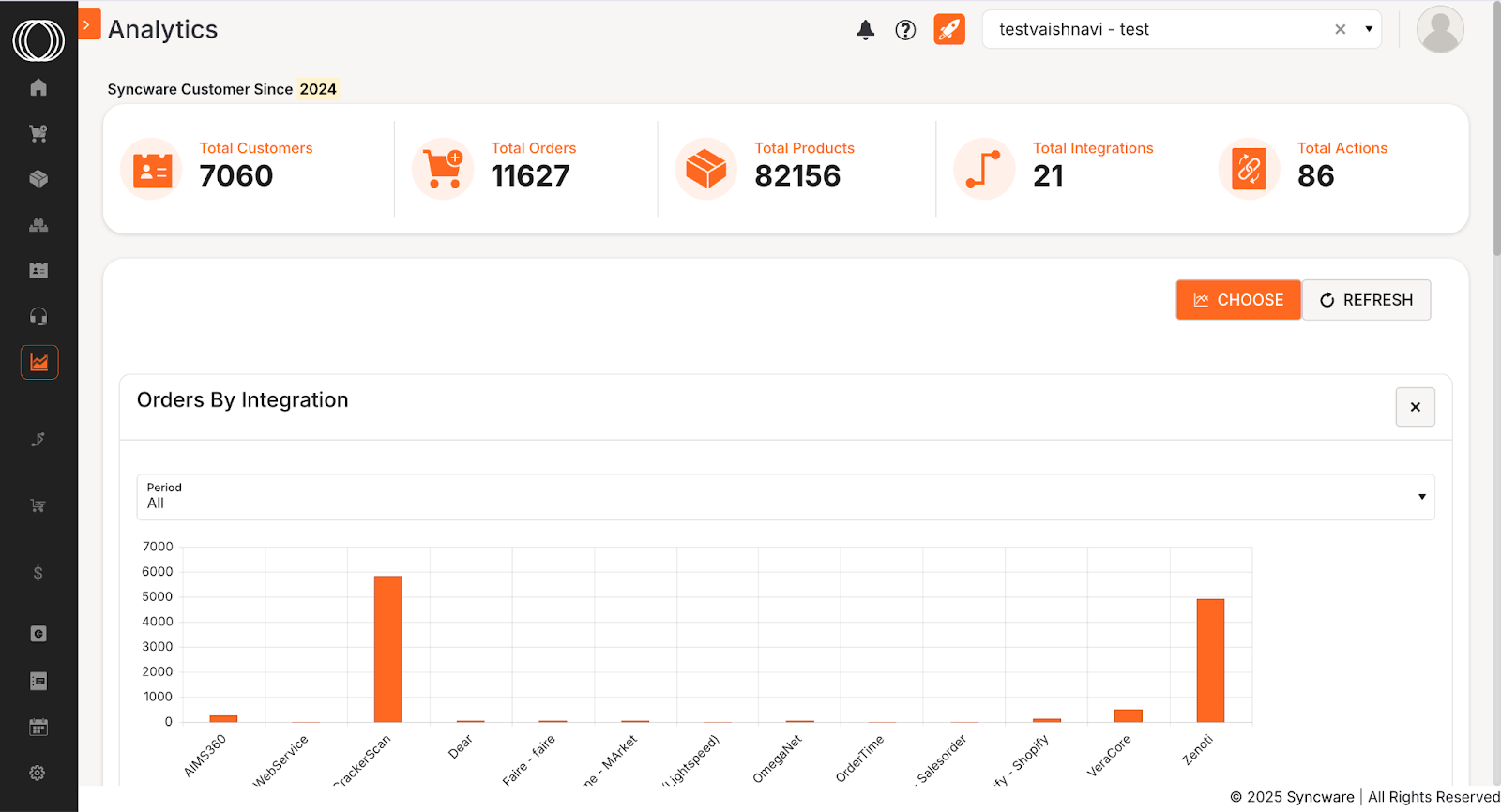Screen dimensions: 1501x812
Task: Expand the sidebar with the orange arrow
Action: click(x=88, y=24)
